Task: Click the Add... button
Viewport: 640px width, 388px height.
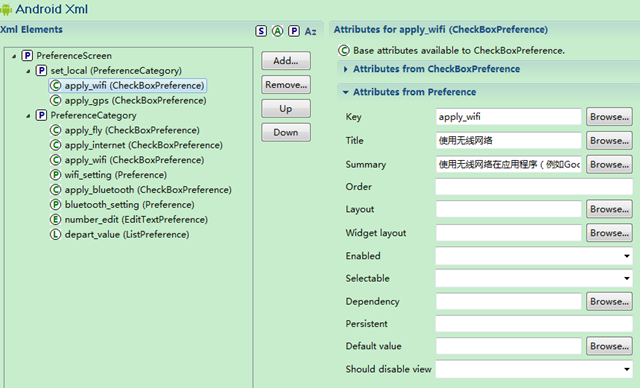Action: [286, 61]
